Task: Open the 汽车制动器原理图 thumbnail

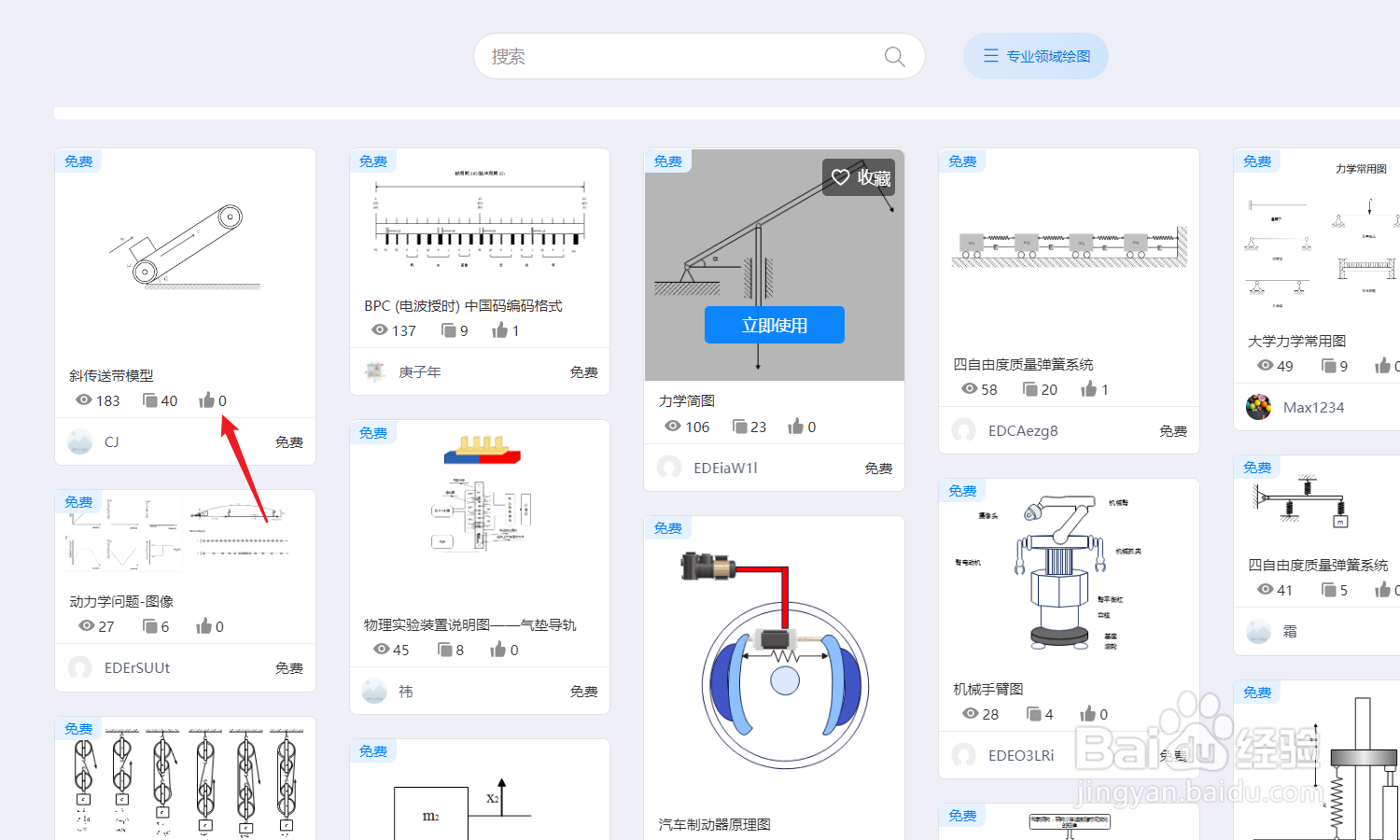Action: [775, 663]
